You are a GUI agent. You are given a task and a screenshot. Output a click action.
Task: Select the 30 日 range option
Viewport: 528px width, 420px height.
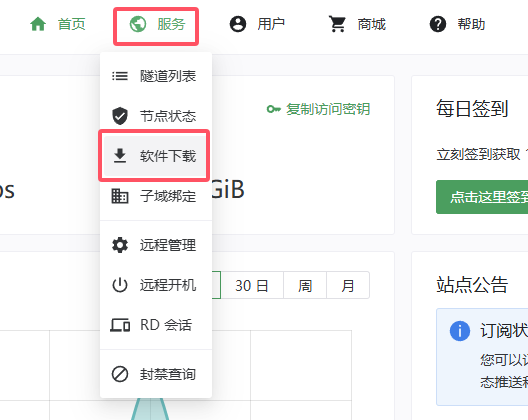(x=252, y=285)
